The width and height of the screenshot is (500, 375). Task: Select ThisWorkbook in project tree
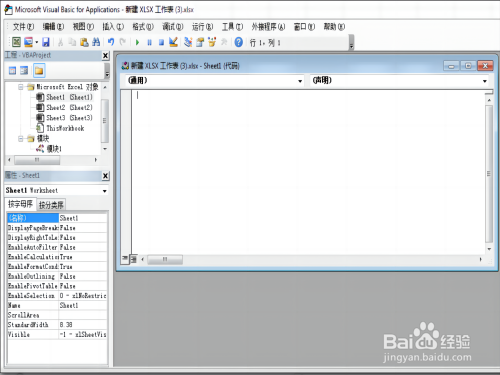60,128
